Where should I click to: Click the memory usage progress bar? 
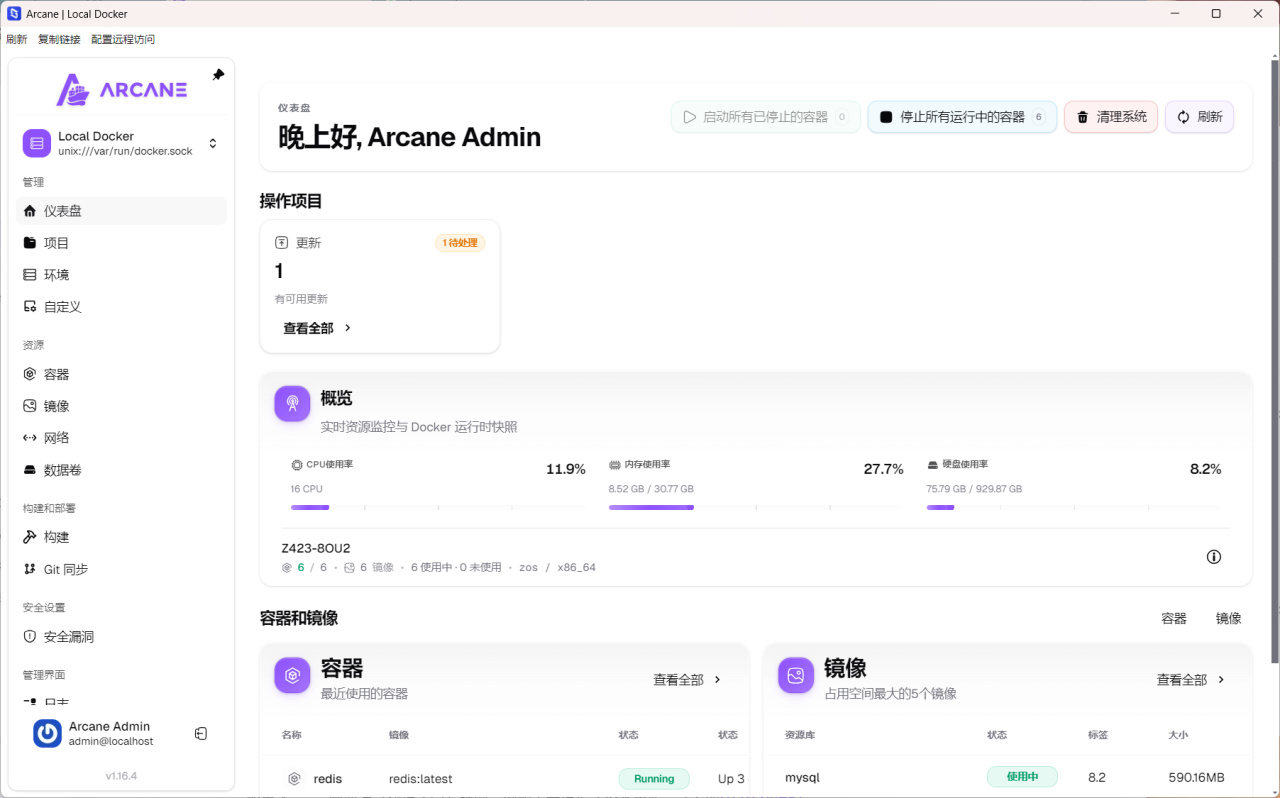(756, 508)
